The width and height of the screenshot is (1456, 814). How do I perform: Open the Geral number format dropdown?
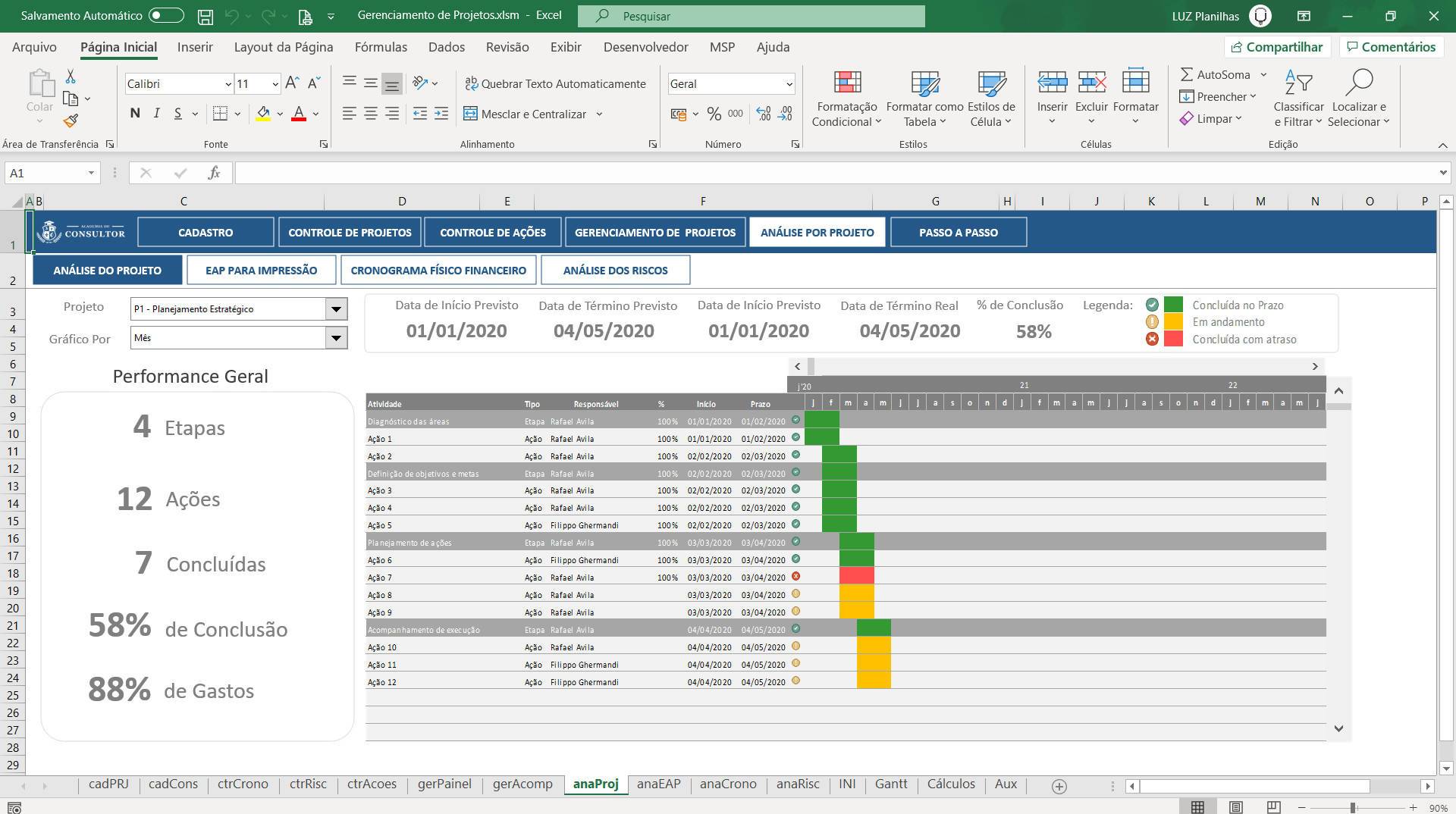789,84
